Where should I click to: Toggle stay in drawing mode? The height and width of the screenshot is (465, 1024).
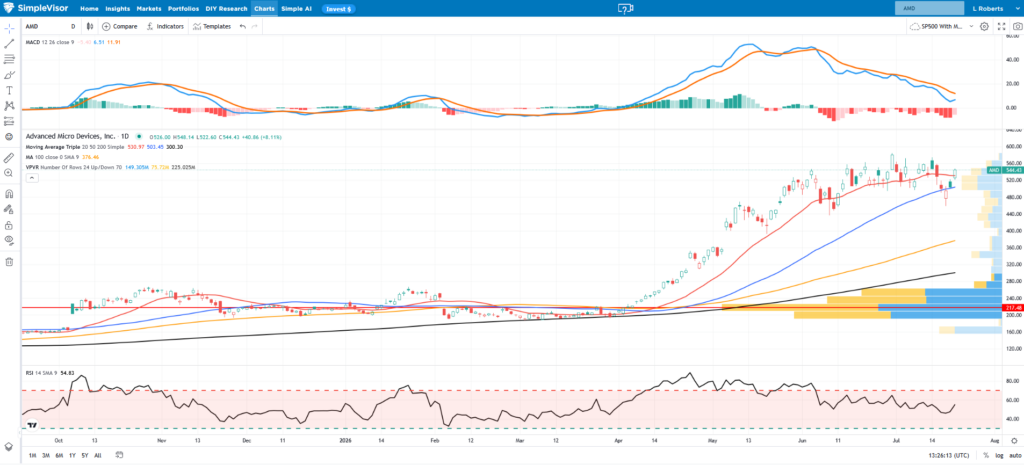[x=9, y=210]
